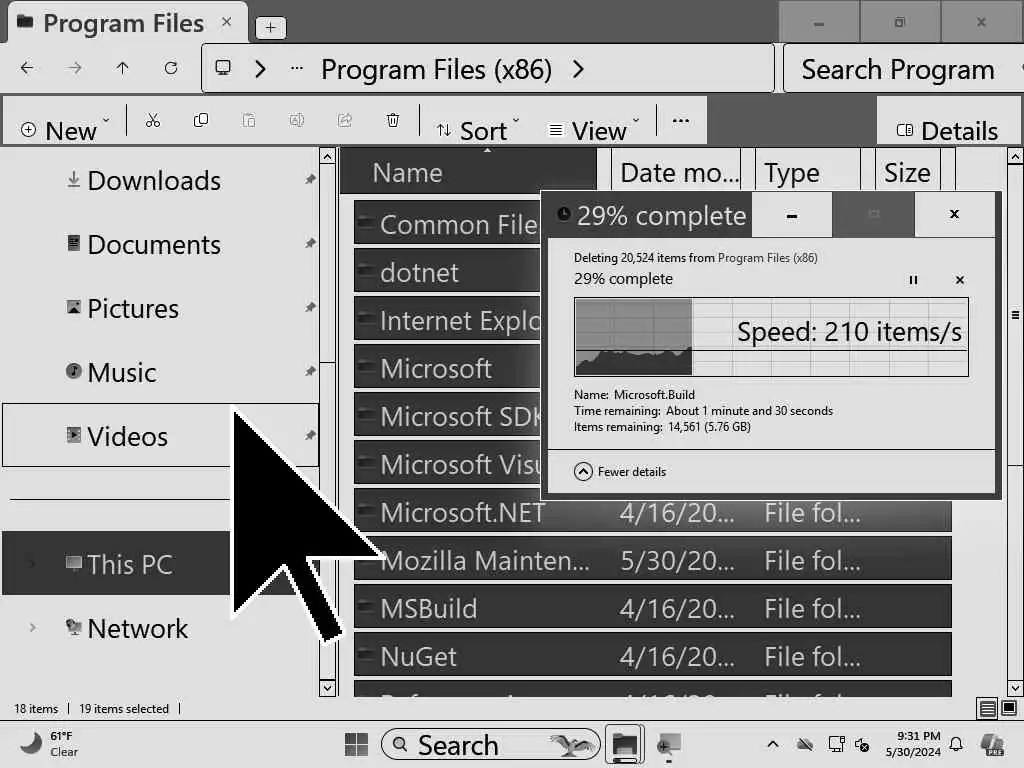
Task: Click Program Files (x86) breadcrumb
Action: pos(436,69)
